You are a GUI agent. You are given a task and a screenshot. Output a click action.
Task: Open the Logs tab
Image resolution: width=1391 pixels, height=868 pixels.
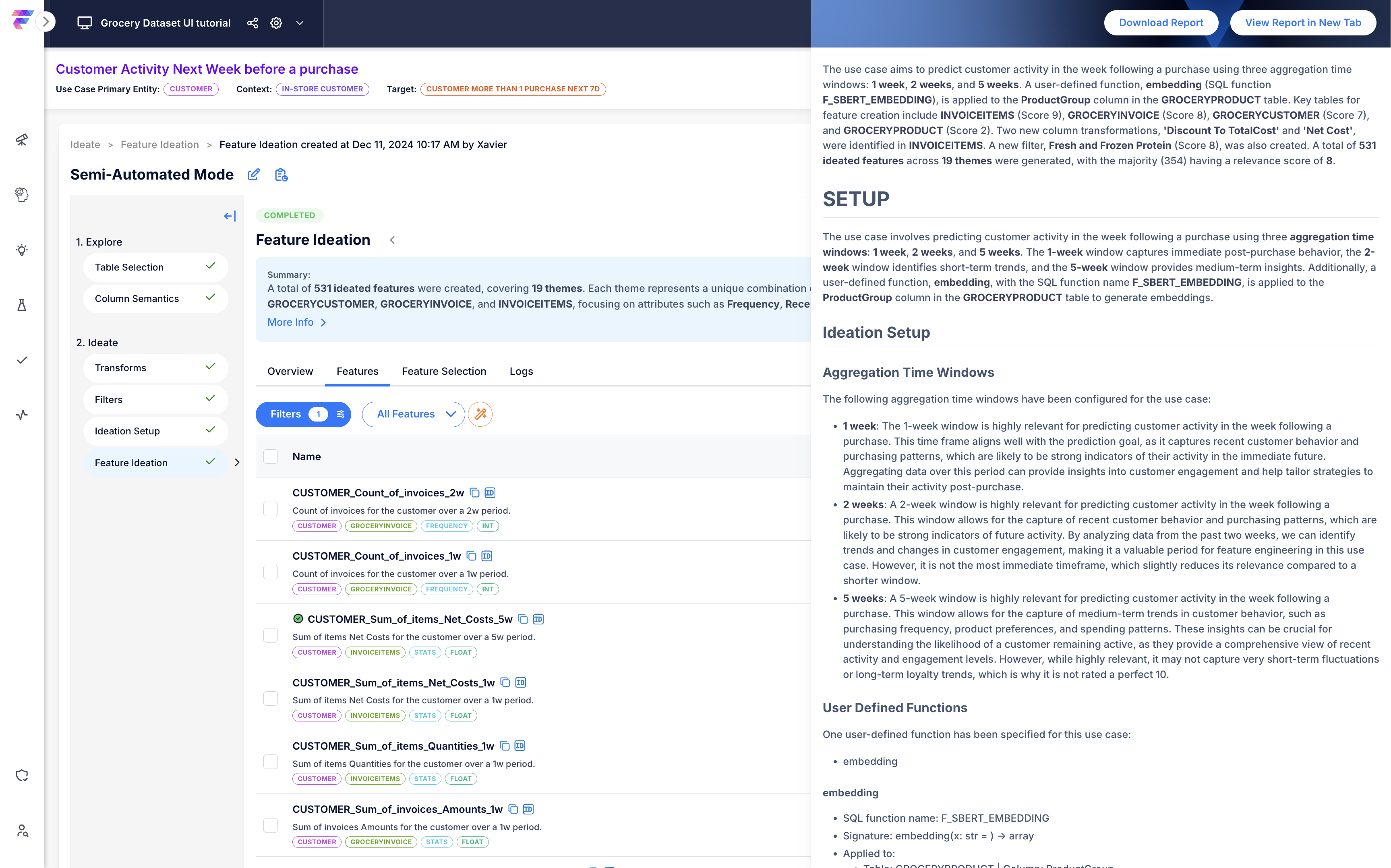521,372
